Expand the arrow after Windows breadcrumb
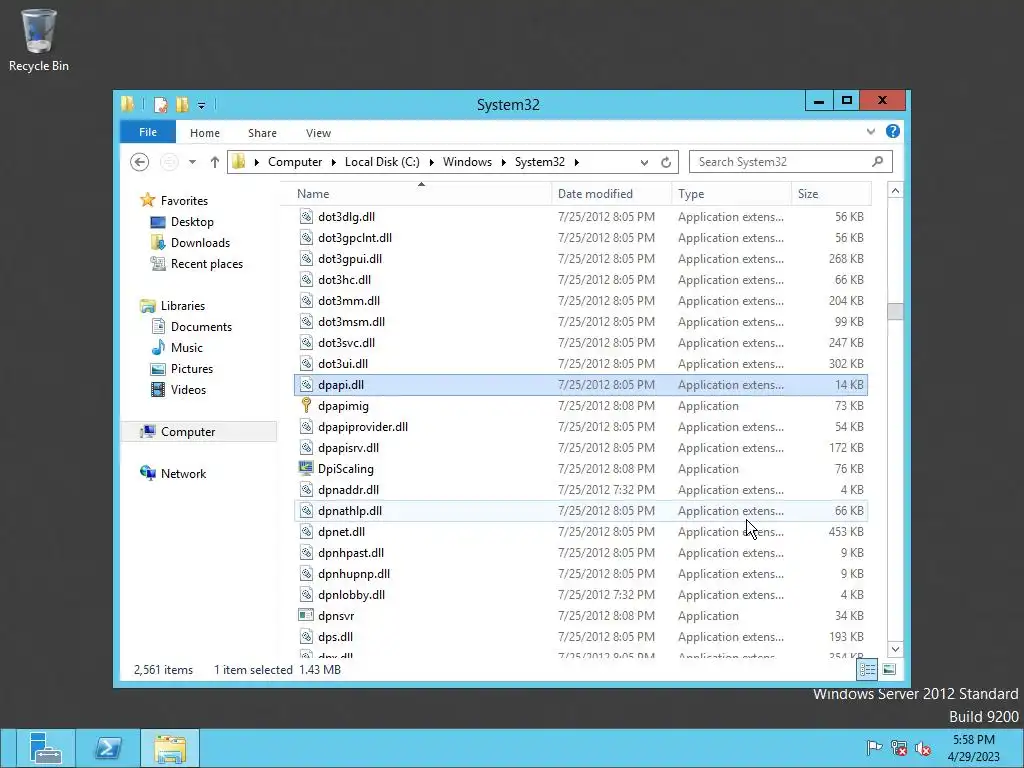The width and height of the screenshot is (1024, 768). pos(504,162)
